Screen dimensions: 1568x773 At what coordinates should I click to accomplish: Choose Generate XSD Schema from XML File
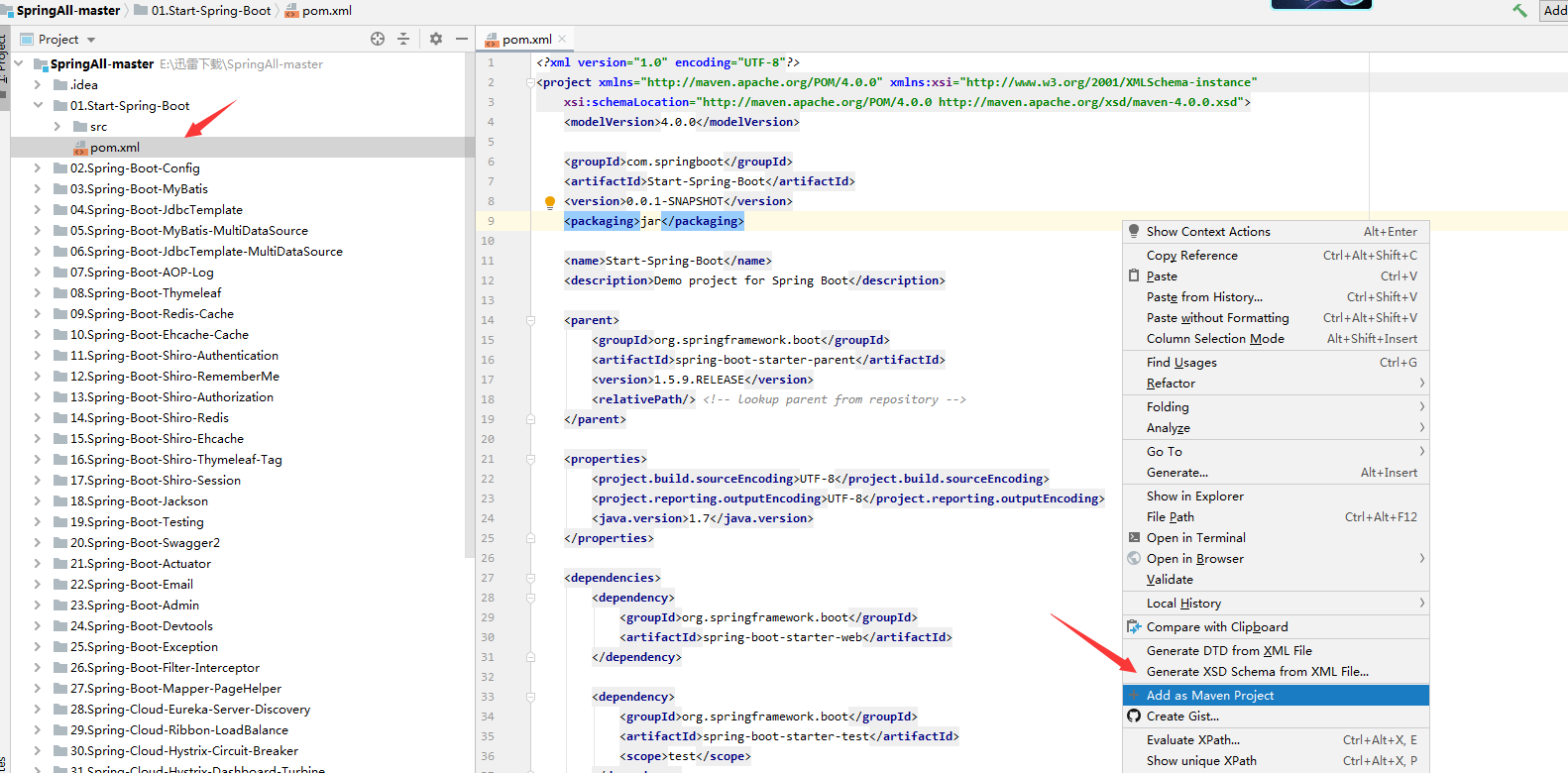click(1276, 671)
